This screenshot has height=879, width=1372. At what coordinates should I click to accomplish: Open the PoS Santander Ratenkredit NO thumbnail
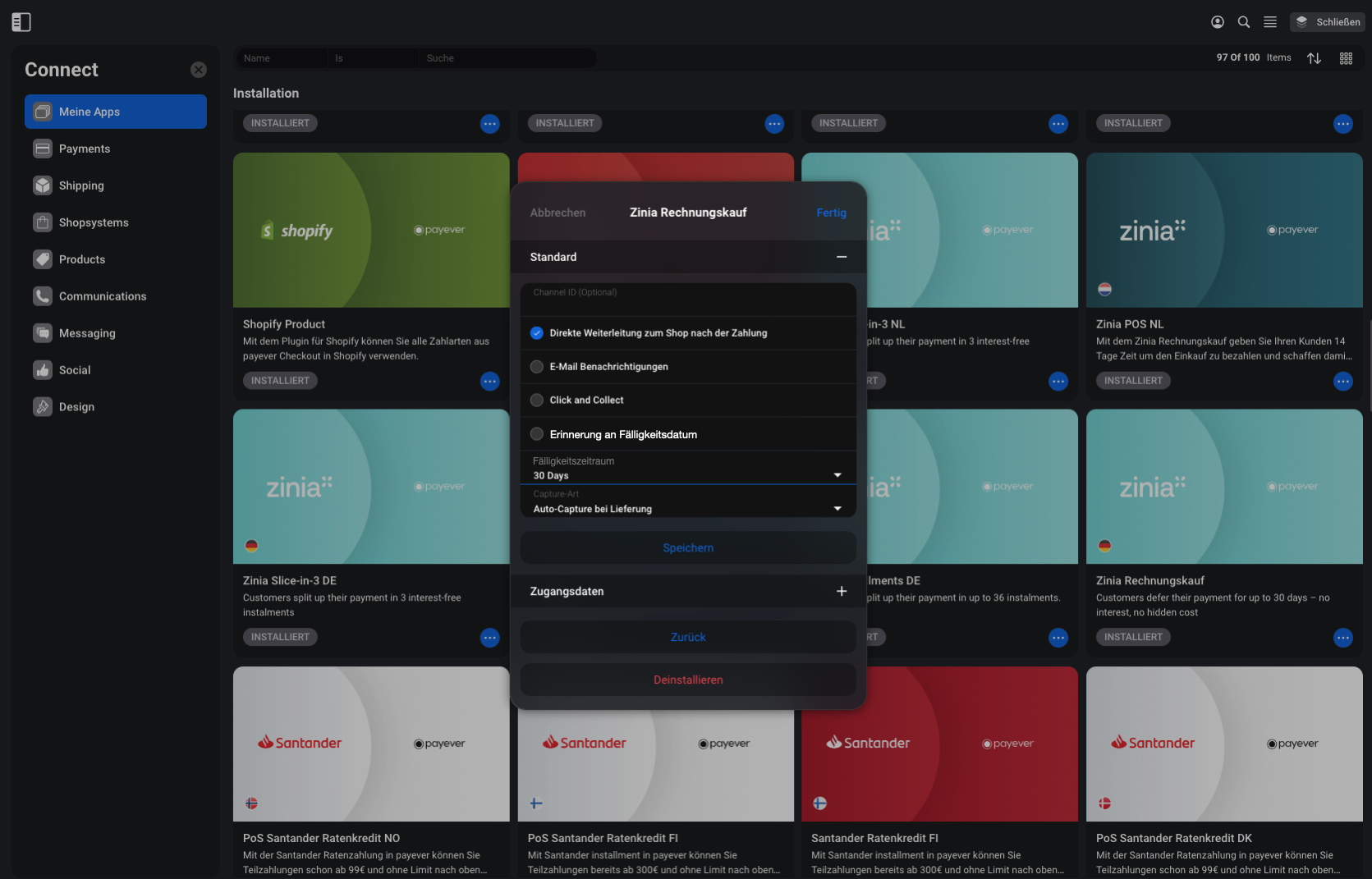click(371, 744)
